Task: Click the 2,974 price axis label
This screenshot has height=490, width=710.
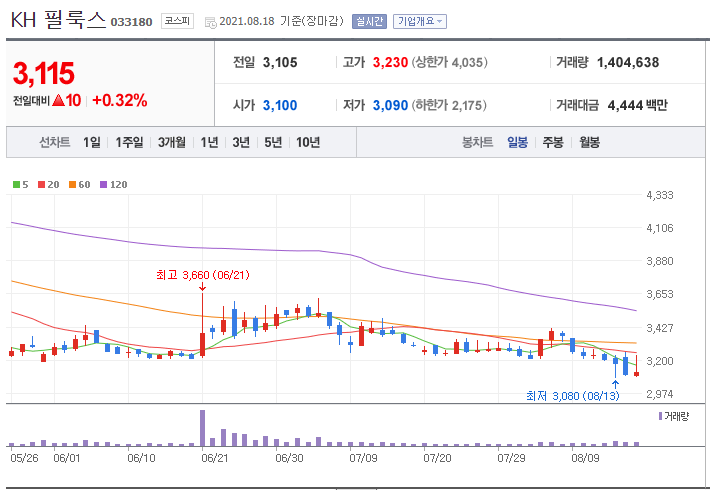Action: (660, 394)
